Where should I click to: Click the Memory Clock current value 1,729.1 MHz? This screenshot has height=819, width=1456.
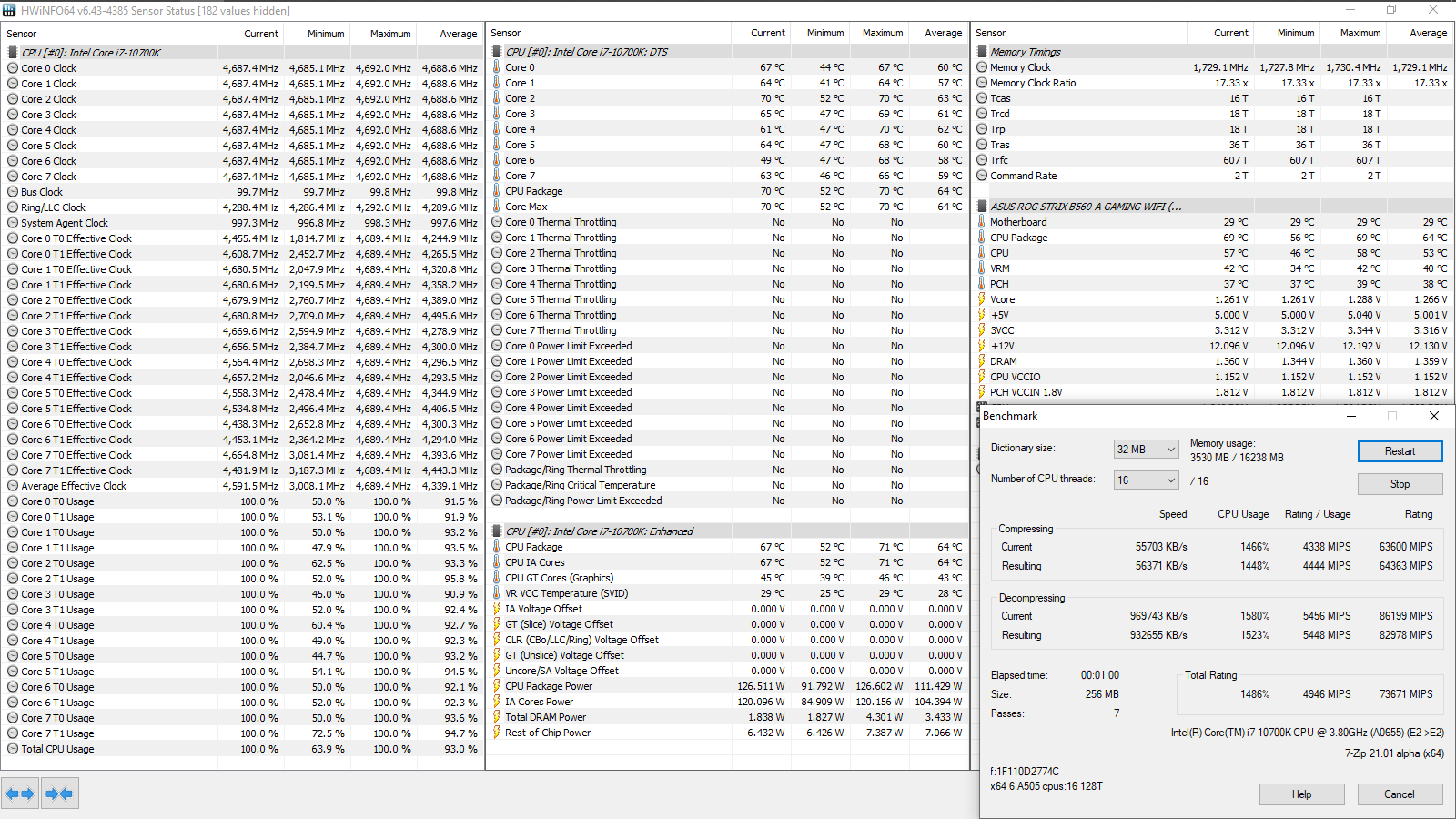[x=1220, y=67]
